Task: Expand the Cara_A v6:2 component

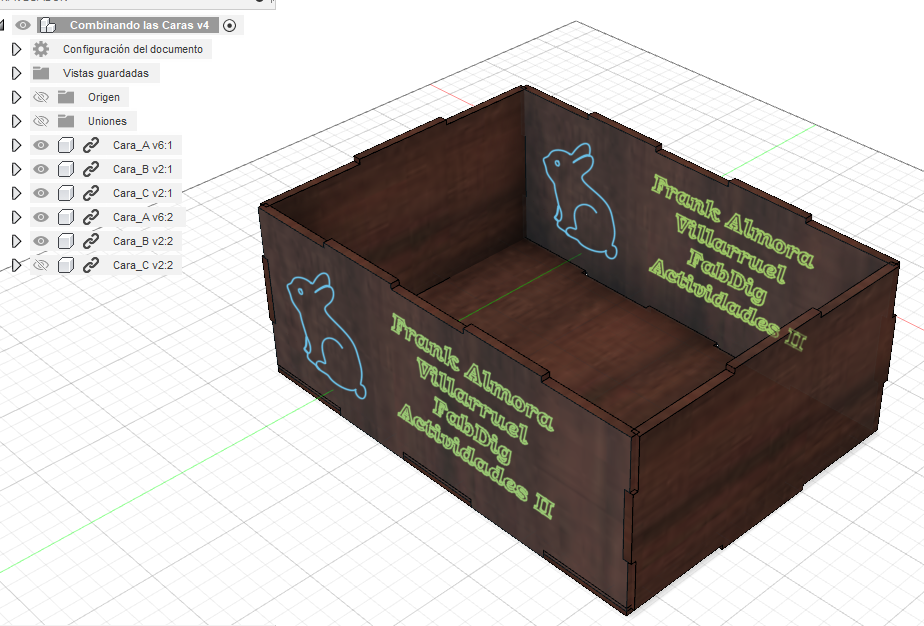Action: tap(16, 217)
